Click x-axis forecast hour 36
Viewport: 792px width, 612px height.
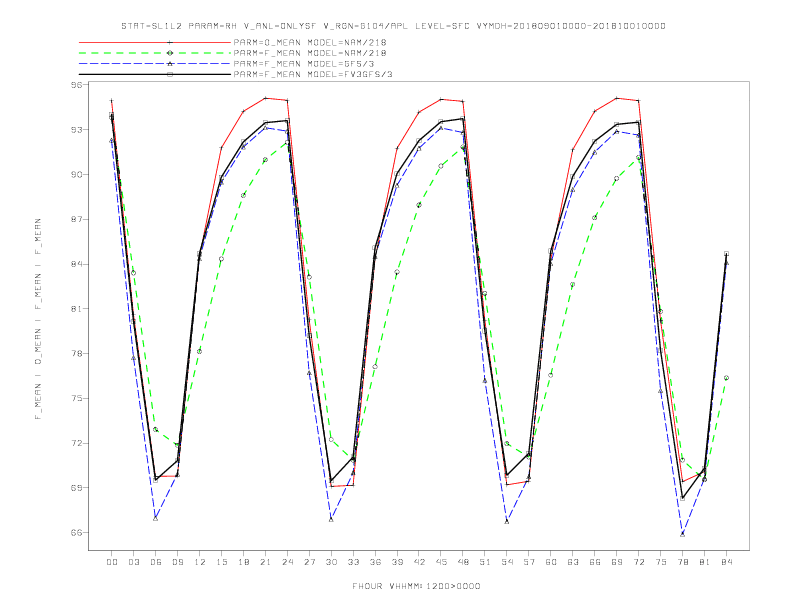375,562
